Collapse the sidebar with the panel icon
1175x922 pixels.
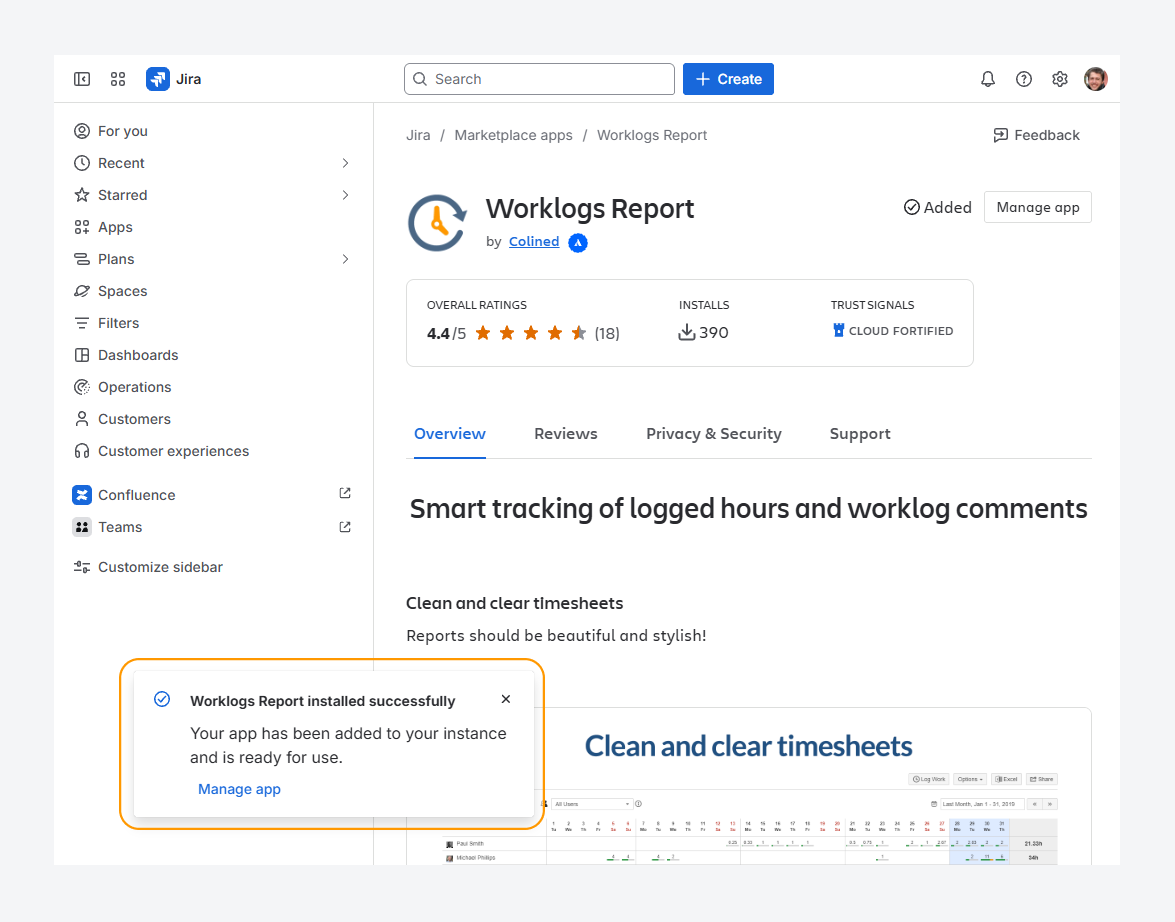click(x=82, y=79)
